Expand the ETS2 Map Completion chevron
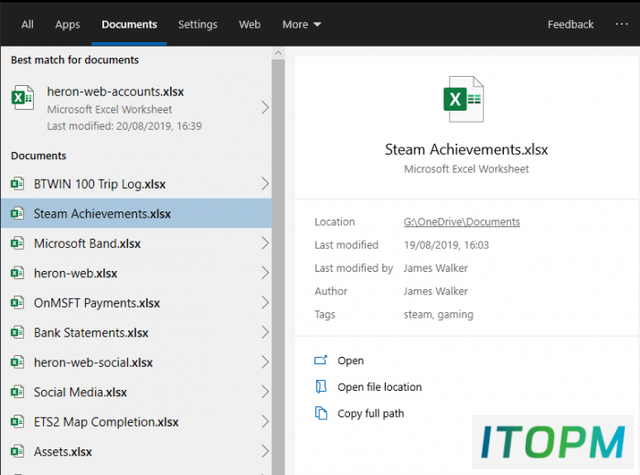 tap(265, 422)
